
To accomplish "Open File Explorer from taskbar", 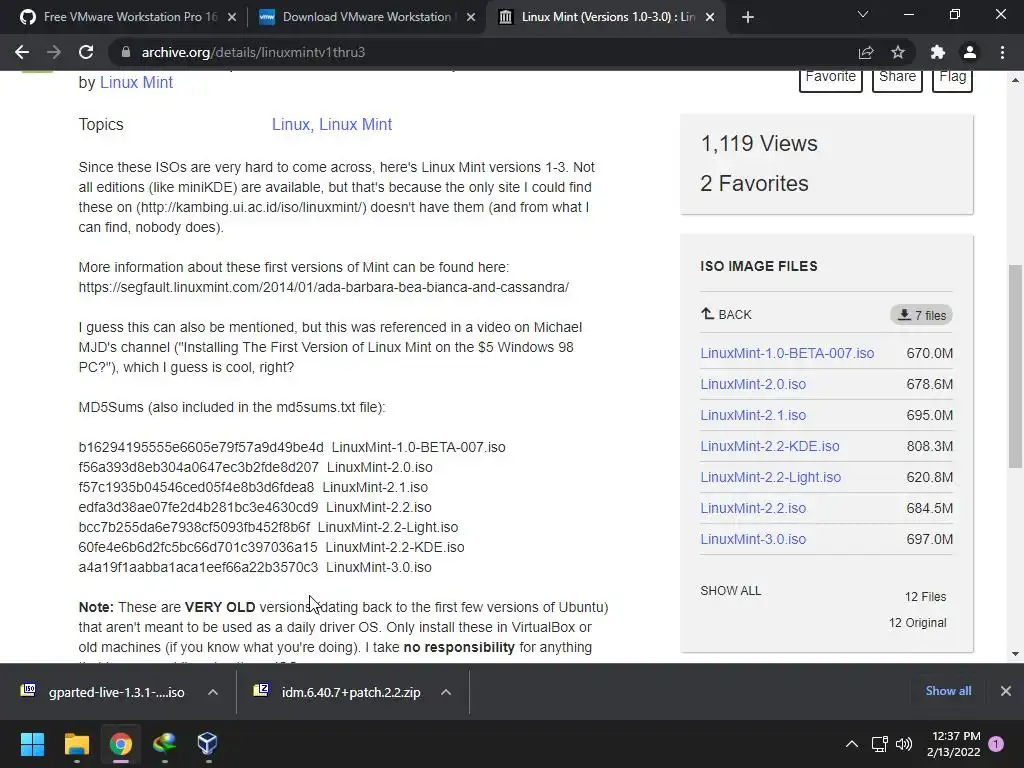I will pos(76,744).
